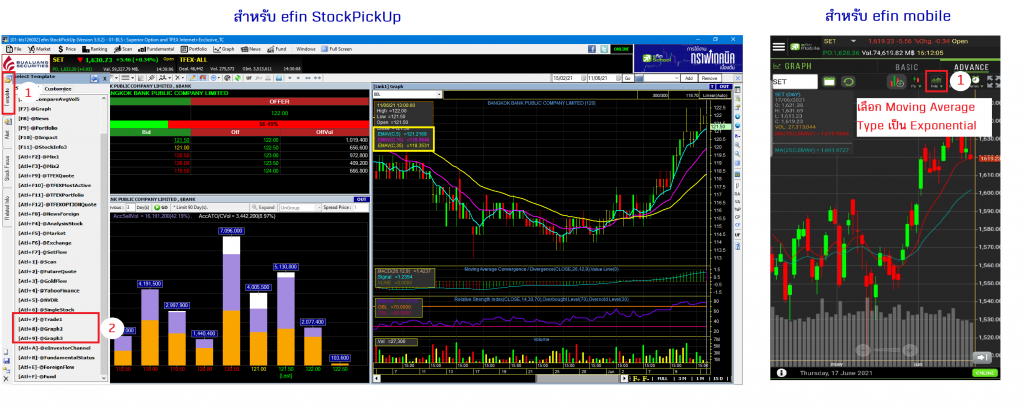Click the candlestick compare icon in efin mobile
The image size is (1024, 411).
pyautogui.click(x=897, y=82)
